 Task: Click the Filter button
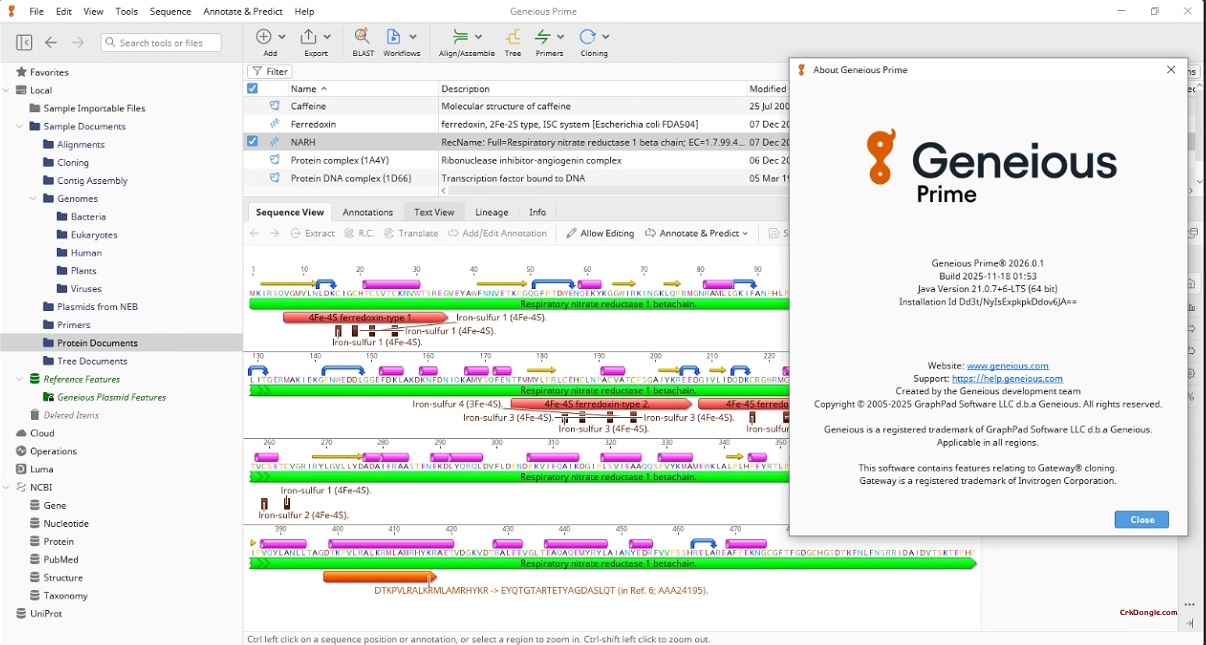270,72
